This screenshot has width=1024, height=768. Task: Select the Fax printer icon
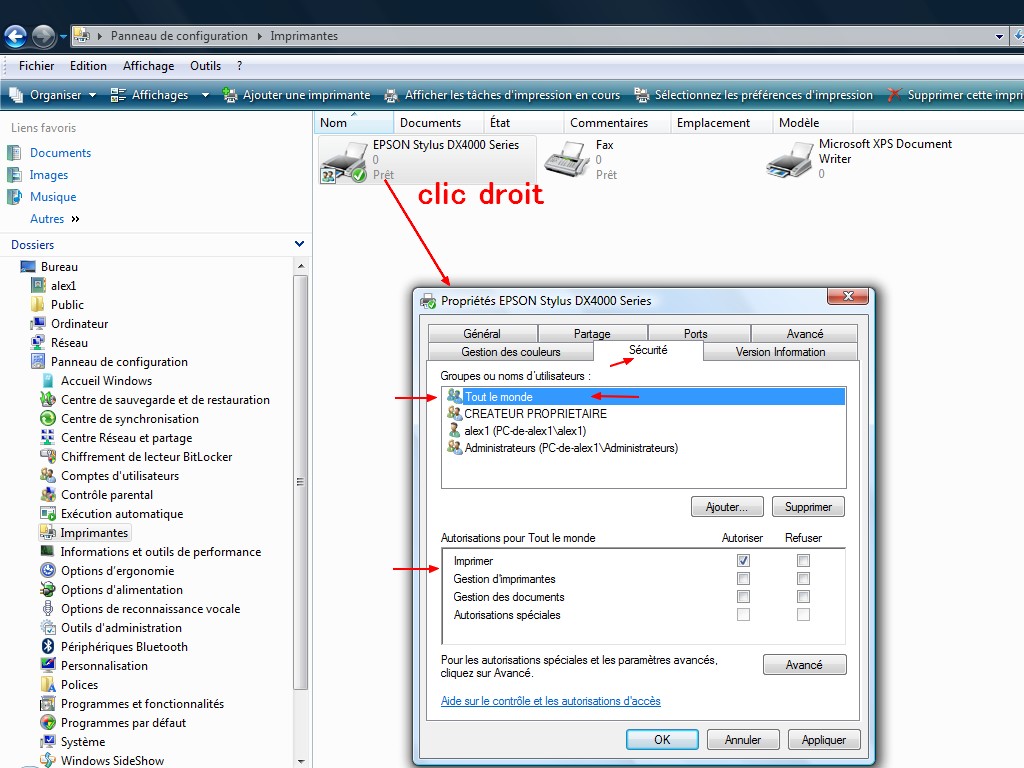[567, 159]
